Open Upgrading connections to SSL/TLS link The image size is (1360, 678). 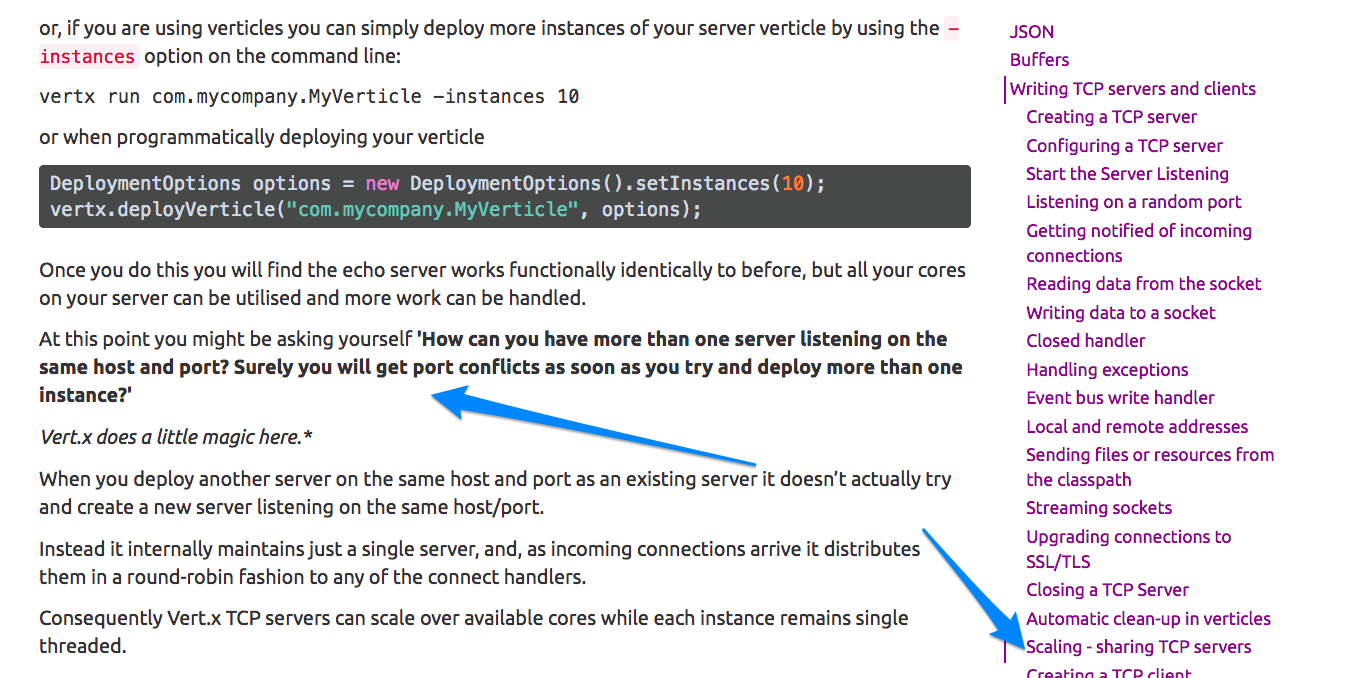pos(1128,549)
